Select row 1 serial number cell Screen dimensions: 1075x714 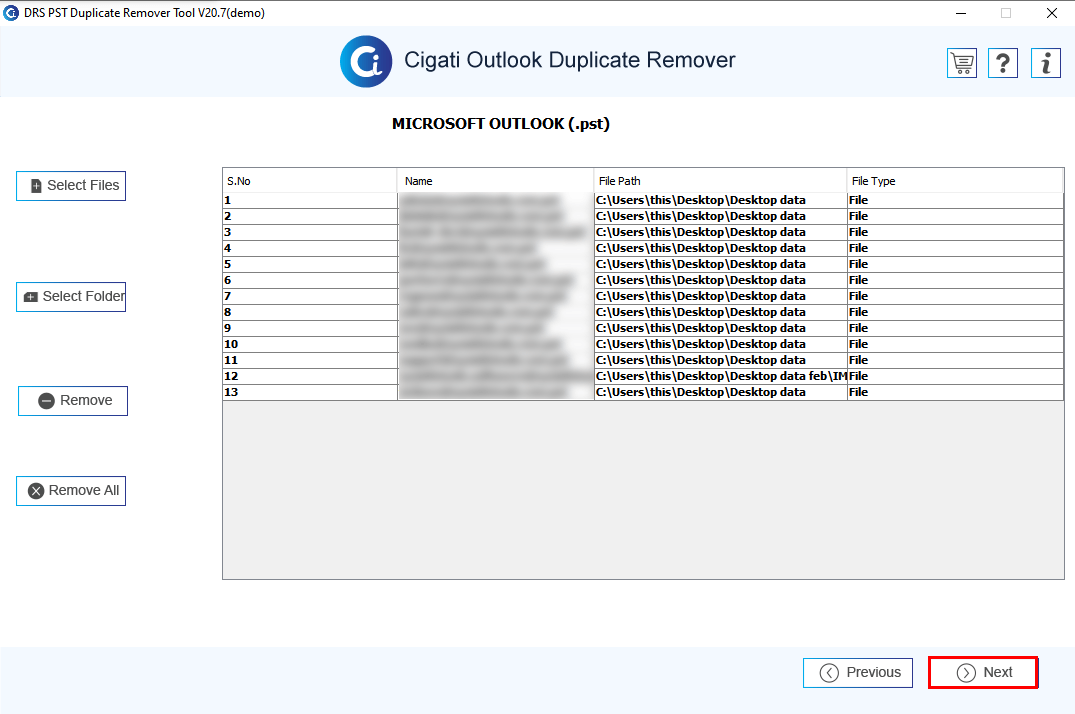pos(310,200)
